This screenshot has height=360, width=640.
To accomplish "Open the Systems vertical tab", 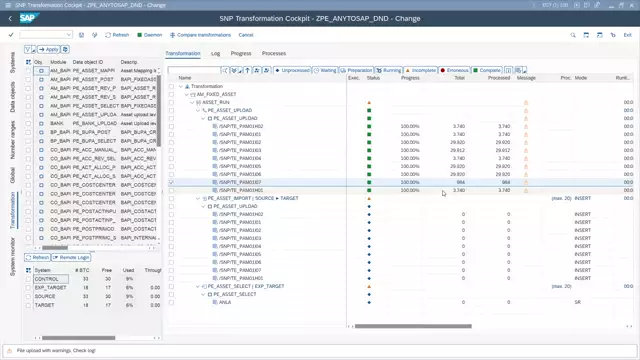I will [12, 62].
